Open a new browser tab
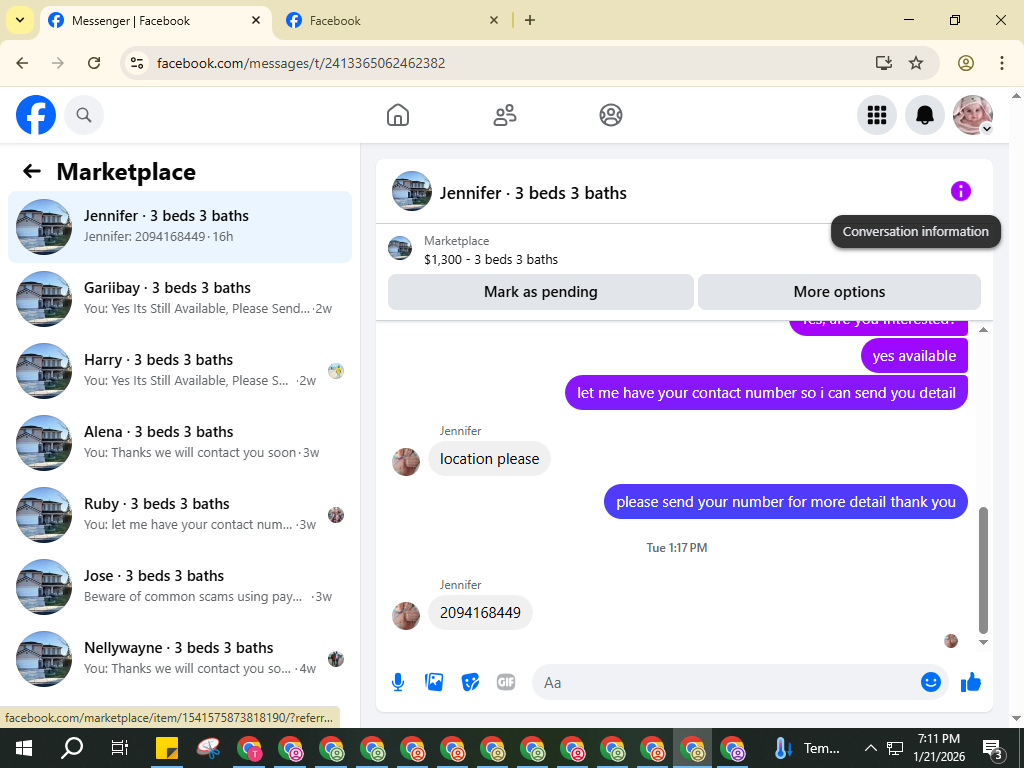Viewport: 1024px width, 768px height. [x=530, y=20]
